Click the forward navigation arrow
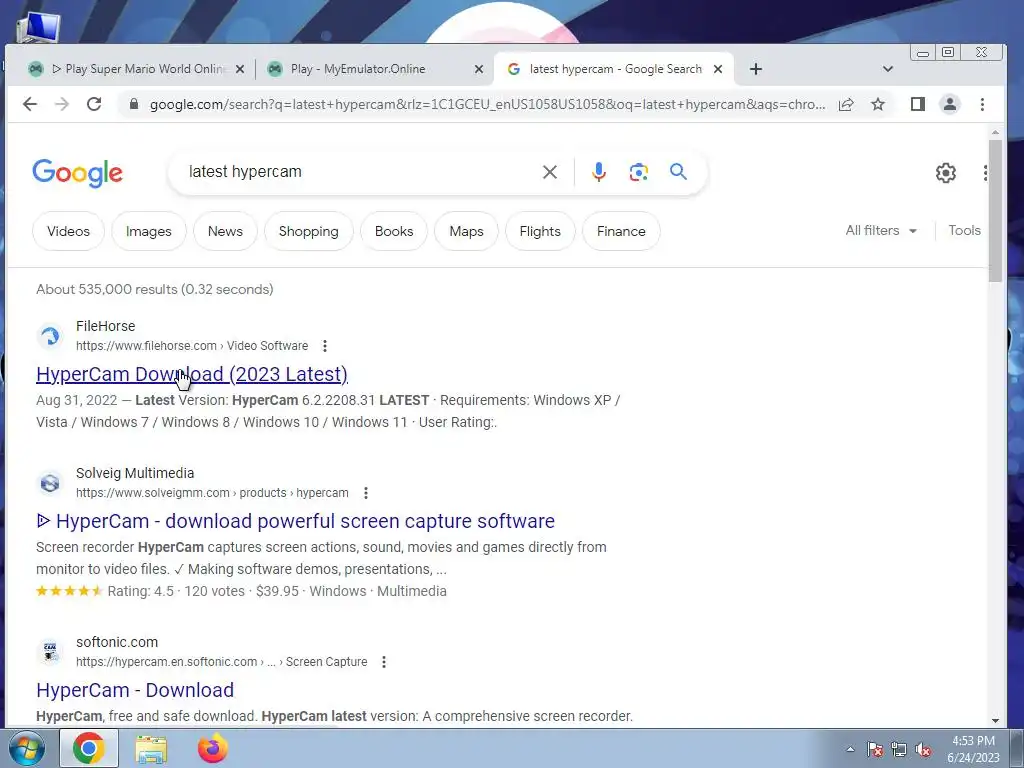This screenshot has width=1024, height=768. 62,104
